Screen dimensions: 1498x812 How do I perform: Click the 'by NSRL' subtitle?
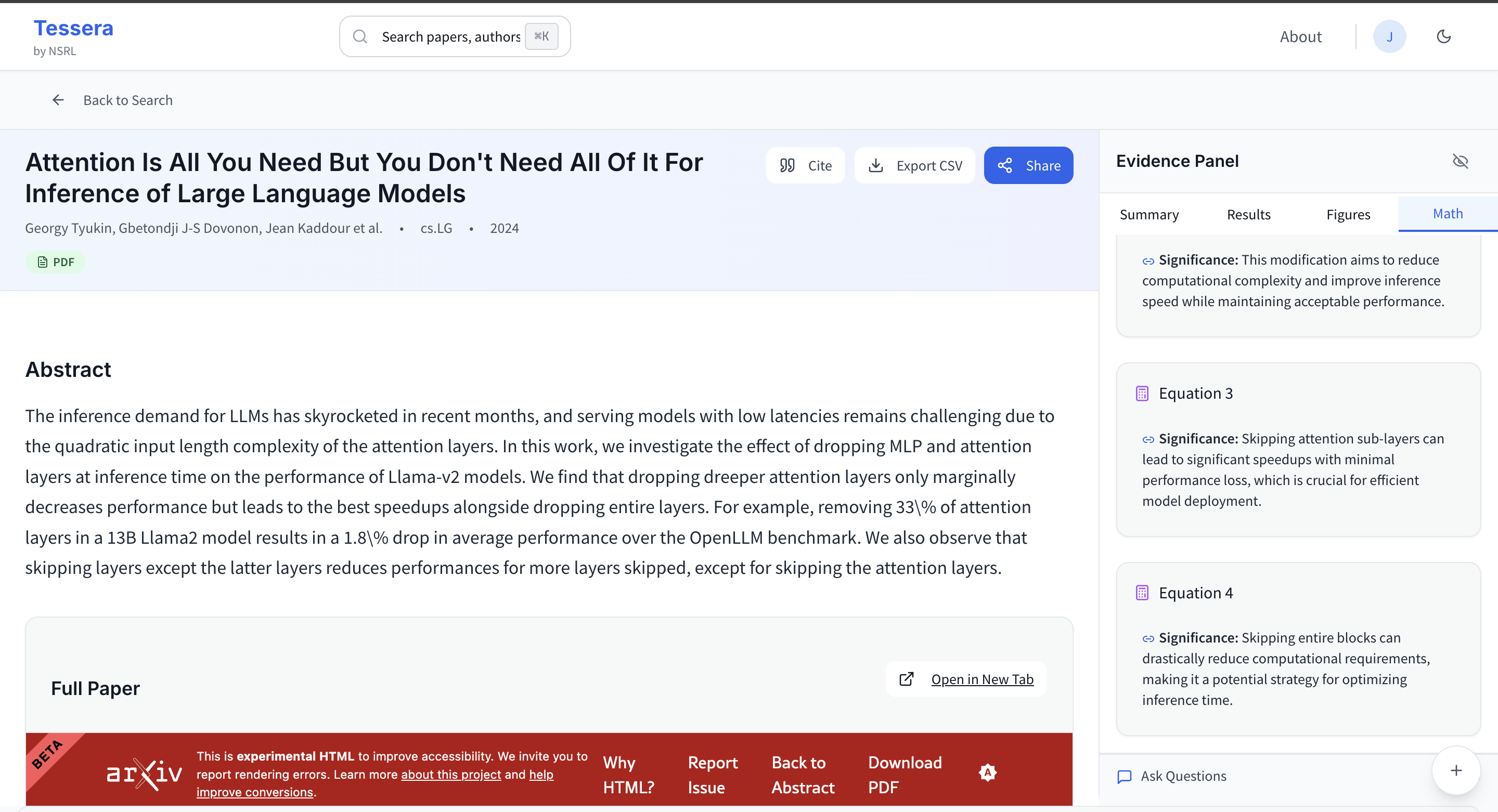[55, 51]
